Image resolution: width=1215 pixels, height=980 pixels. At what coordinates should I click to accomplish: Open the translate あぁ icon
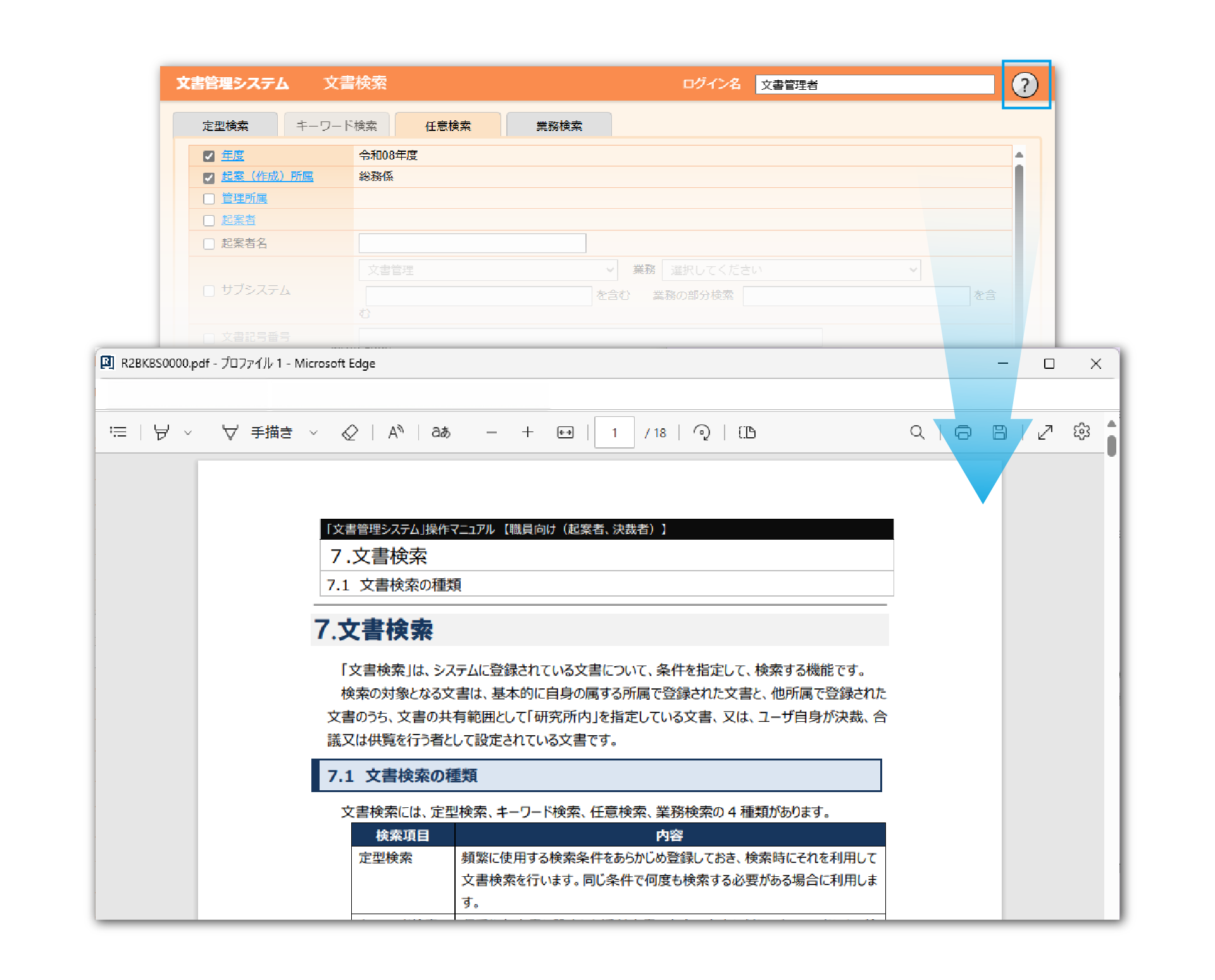[441, 432]
